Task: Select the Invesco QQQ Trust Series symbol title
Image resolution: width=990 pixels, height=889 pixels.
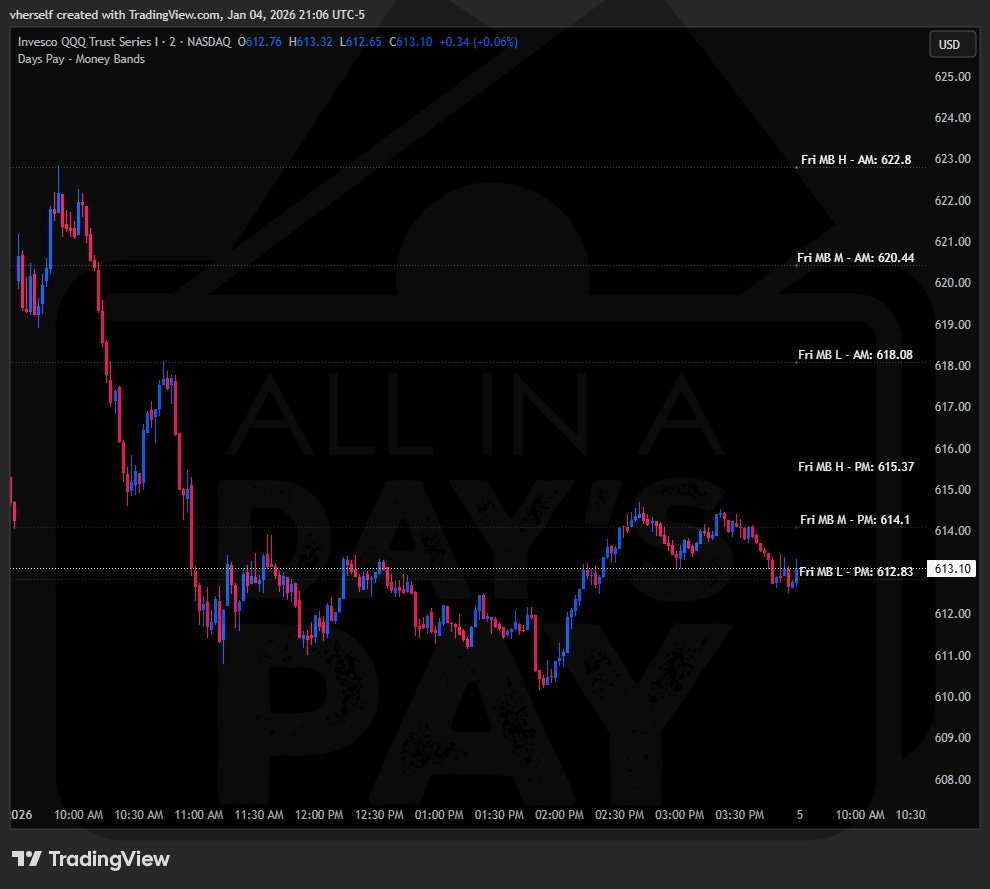Action: [124, 42]
